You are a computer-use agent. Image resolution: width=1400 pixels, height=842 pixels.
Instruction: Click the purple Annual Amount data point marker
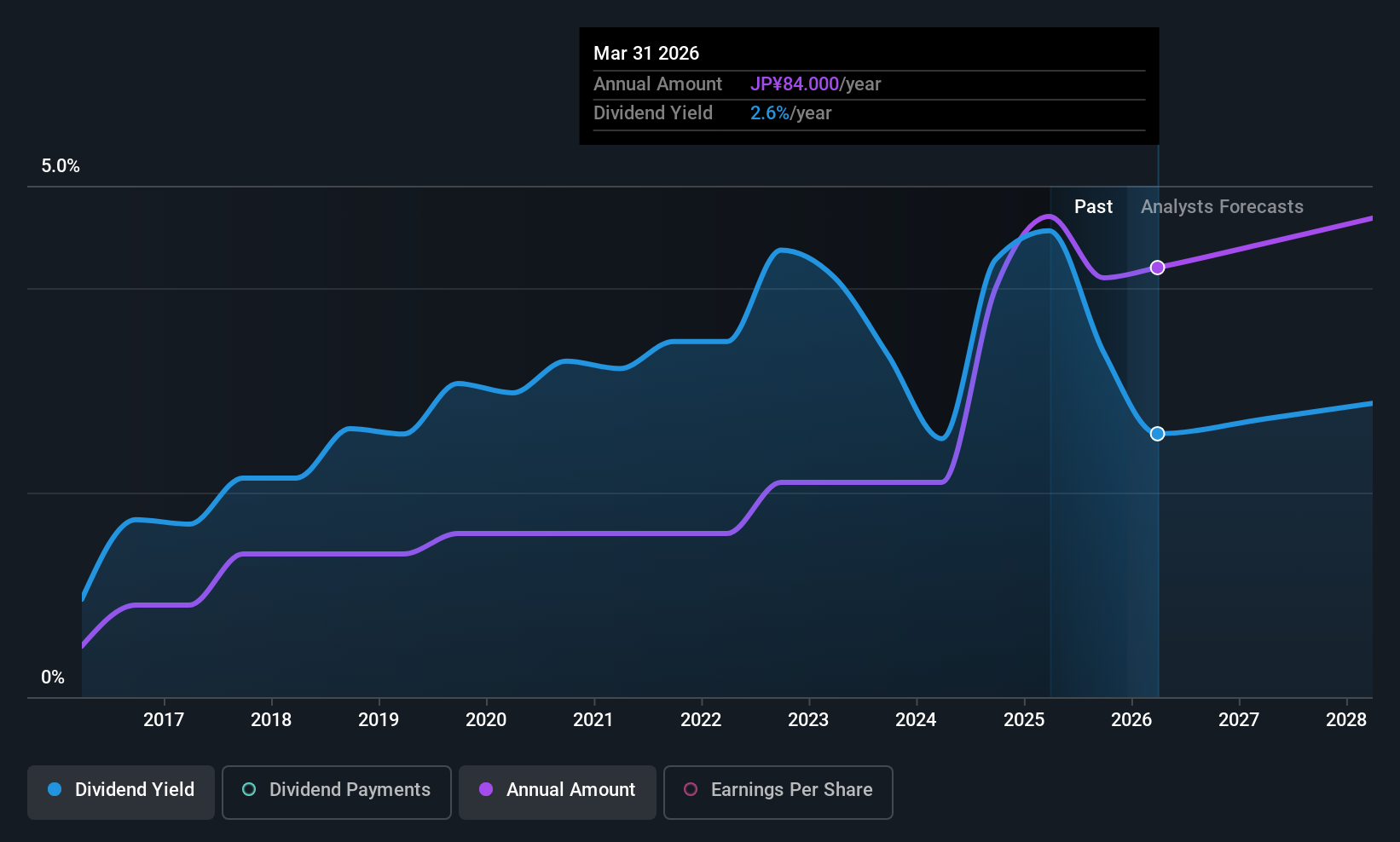[x=1157, y=268]
